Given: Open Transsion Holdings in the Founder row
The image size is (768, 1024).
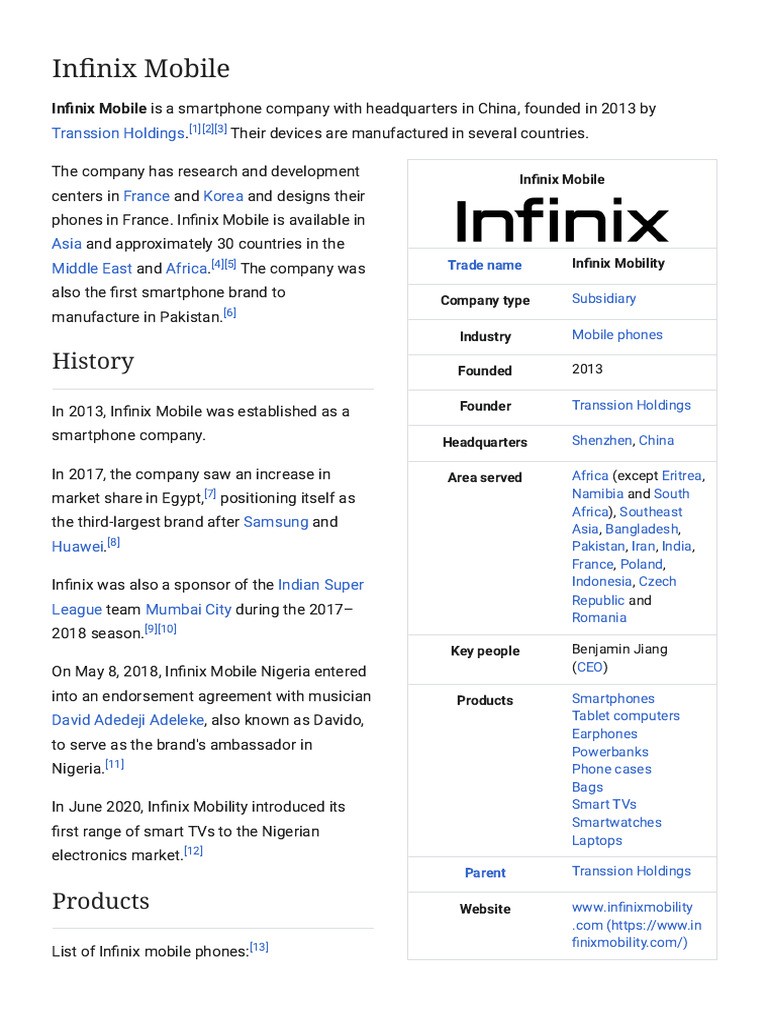Looking at the screenshot, I should pos(632,405).
